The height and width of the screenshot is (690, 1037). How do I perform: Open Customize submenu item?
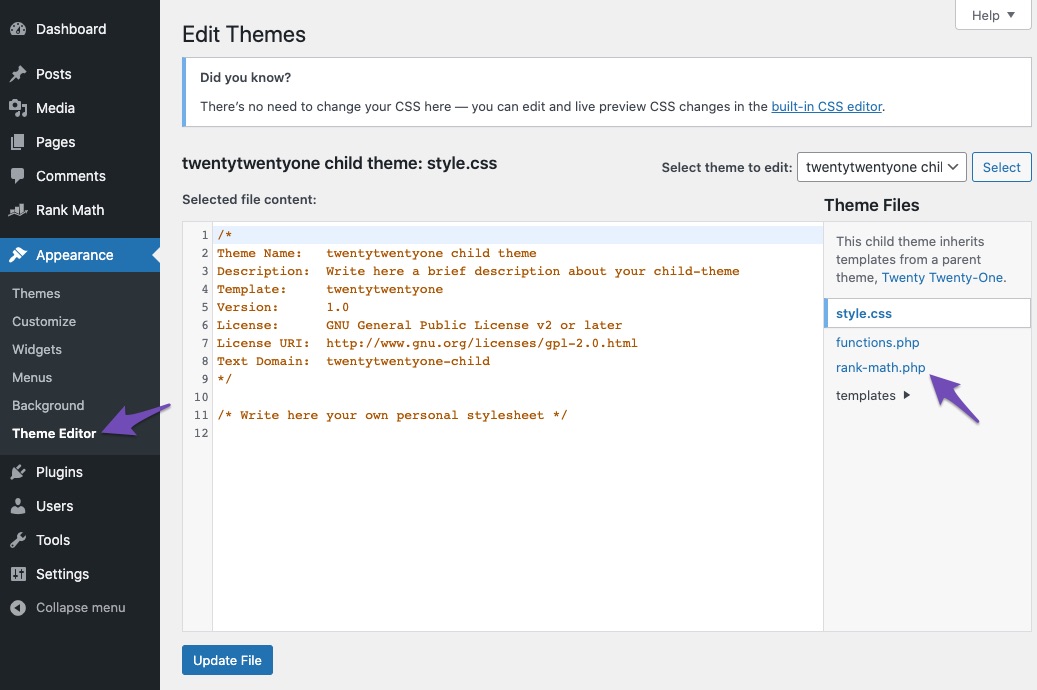click(44, 322)
